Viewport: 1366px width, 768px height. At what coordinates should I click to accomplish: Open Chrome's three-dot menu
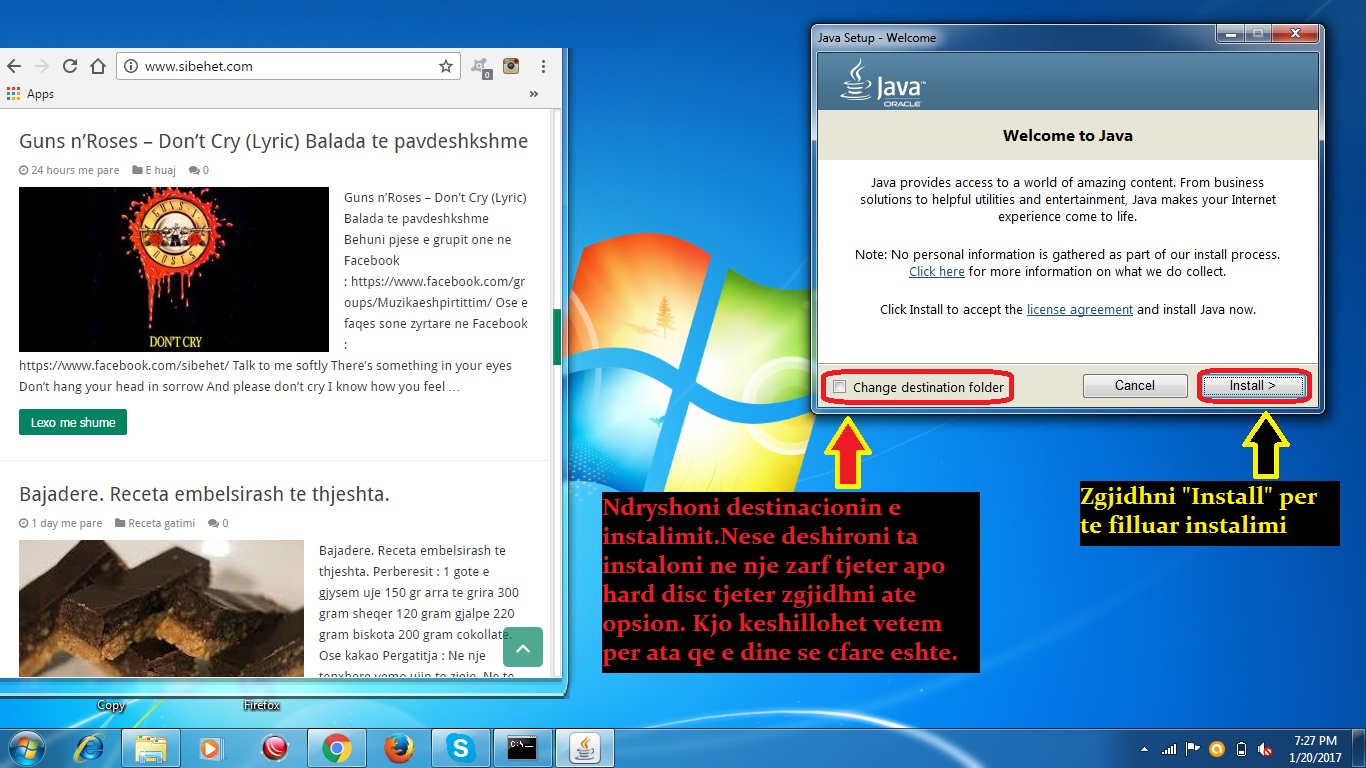click(x=543, y=66)
